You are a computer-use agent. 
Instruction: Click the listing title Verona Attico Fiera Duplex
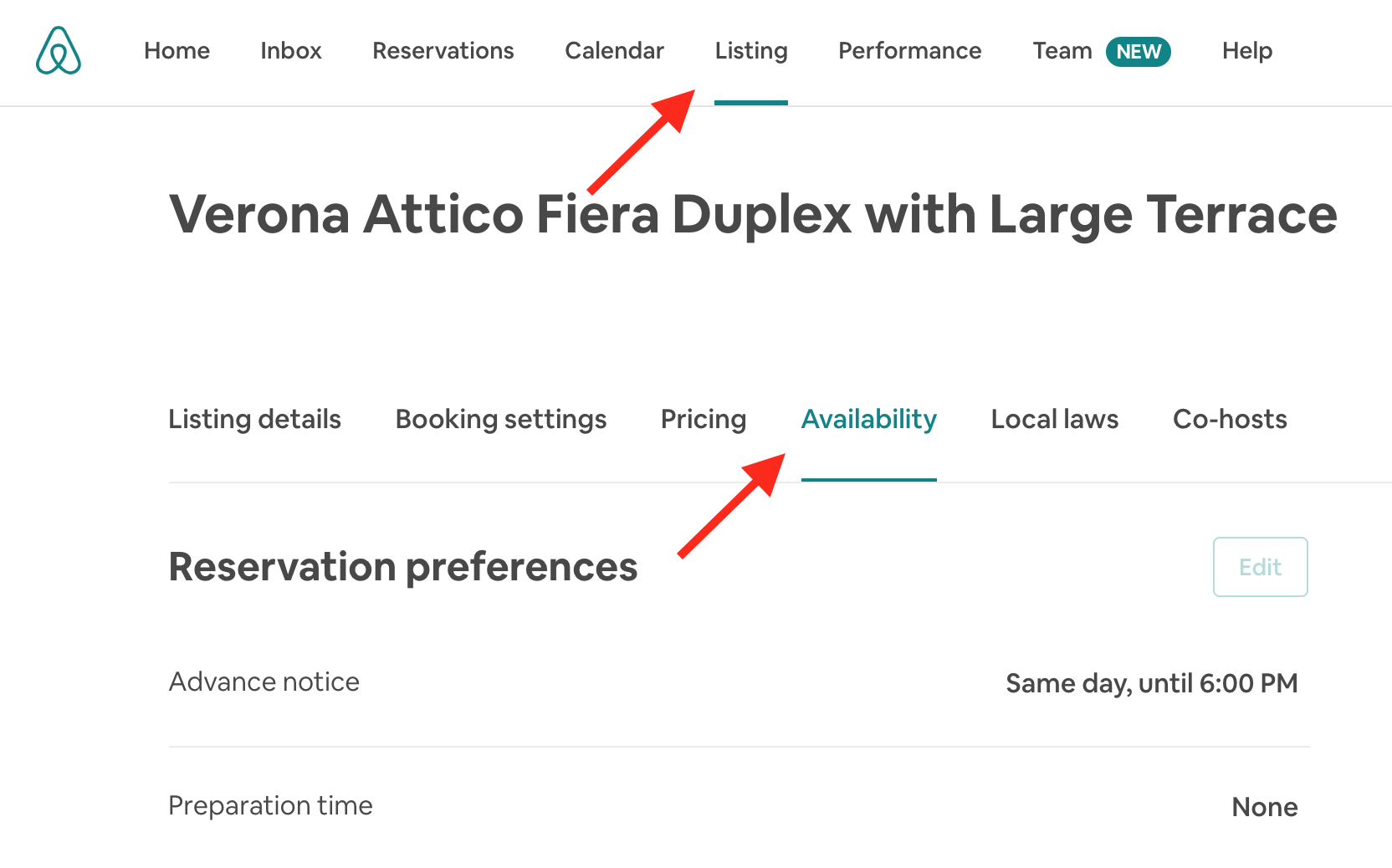(753, 215)
